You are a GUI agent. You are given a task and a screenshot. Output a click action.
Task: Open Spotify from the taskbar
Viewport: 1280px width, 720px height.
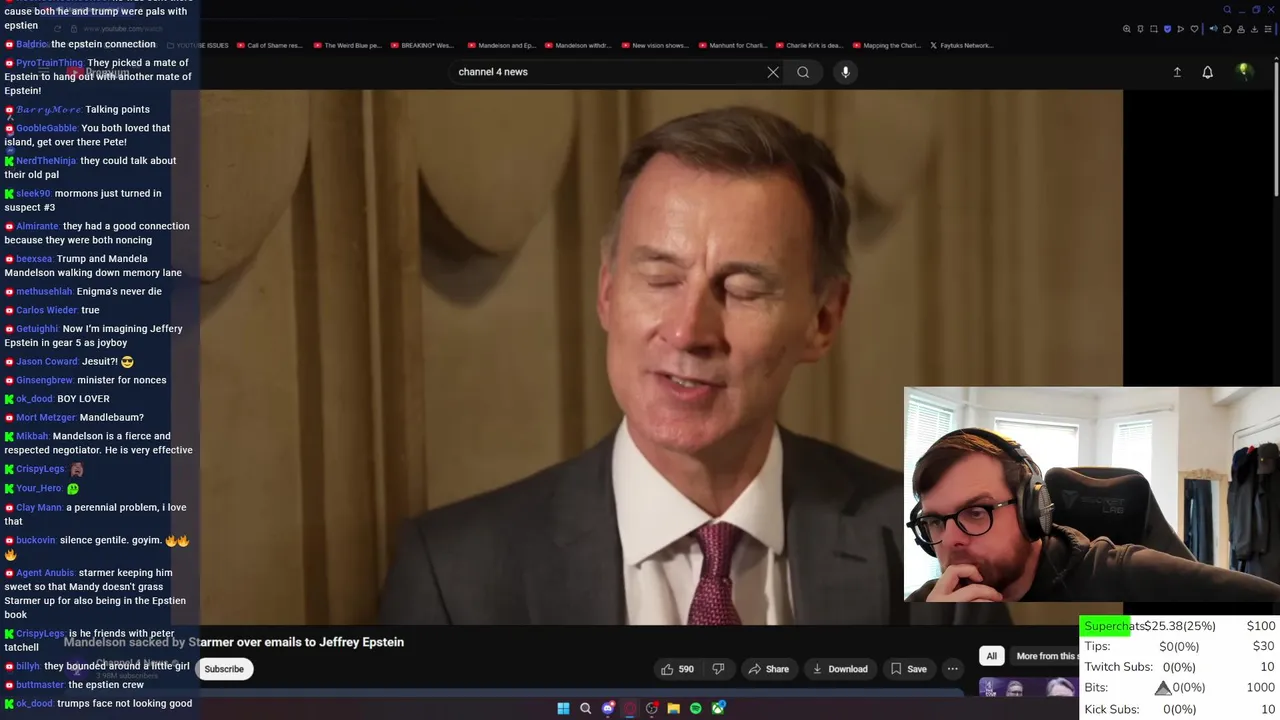point(696,708)
